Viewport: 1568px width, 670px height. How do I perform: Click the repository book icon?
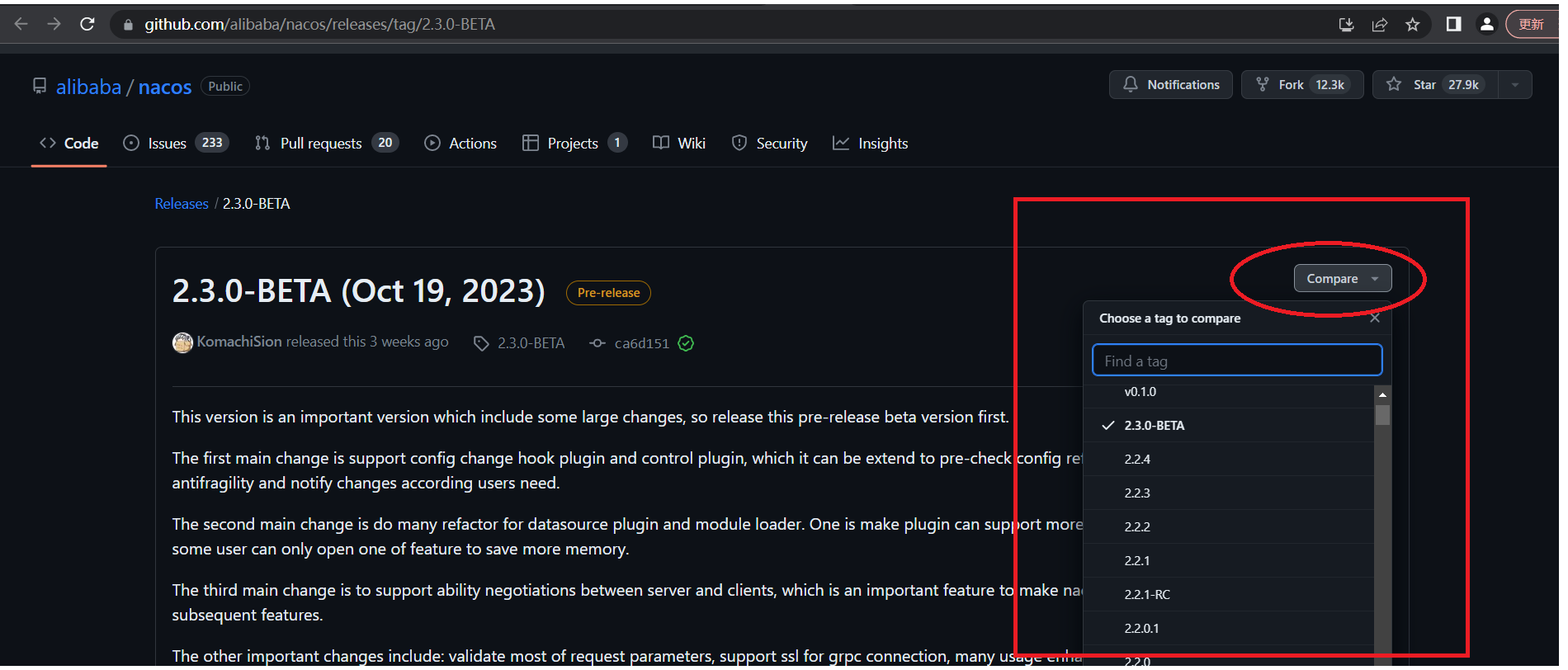click(x=40, y=86)
